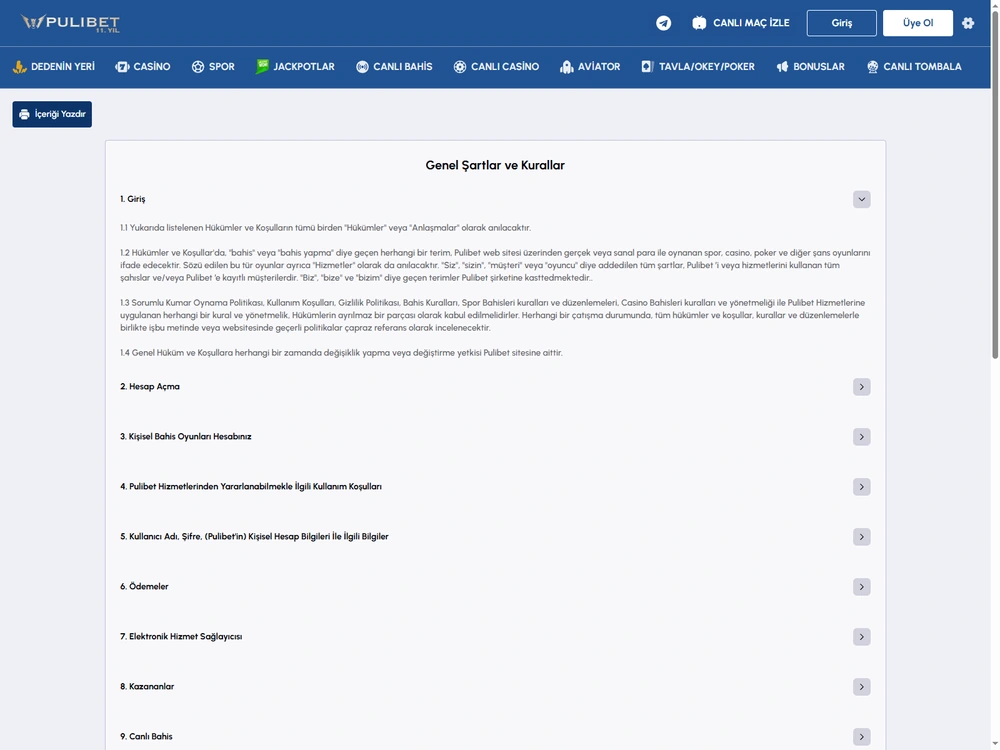Open the CANLI TOMBALA menu label
This screenshot has height=750, width=1000.
pyautogui.click(x=922, y=66)
